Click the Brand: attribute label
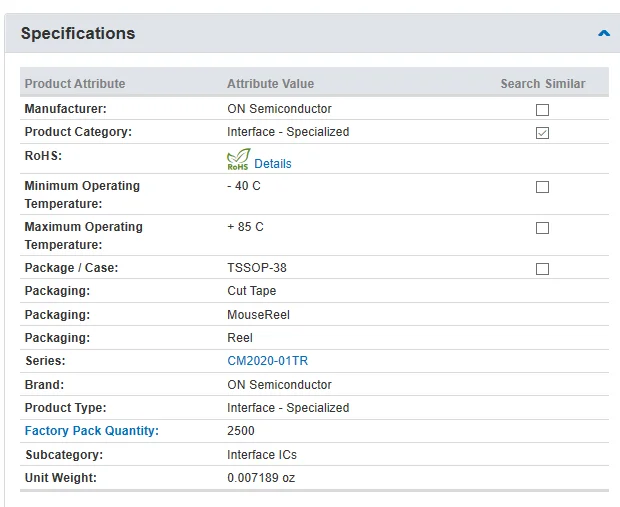 44,385
